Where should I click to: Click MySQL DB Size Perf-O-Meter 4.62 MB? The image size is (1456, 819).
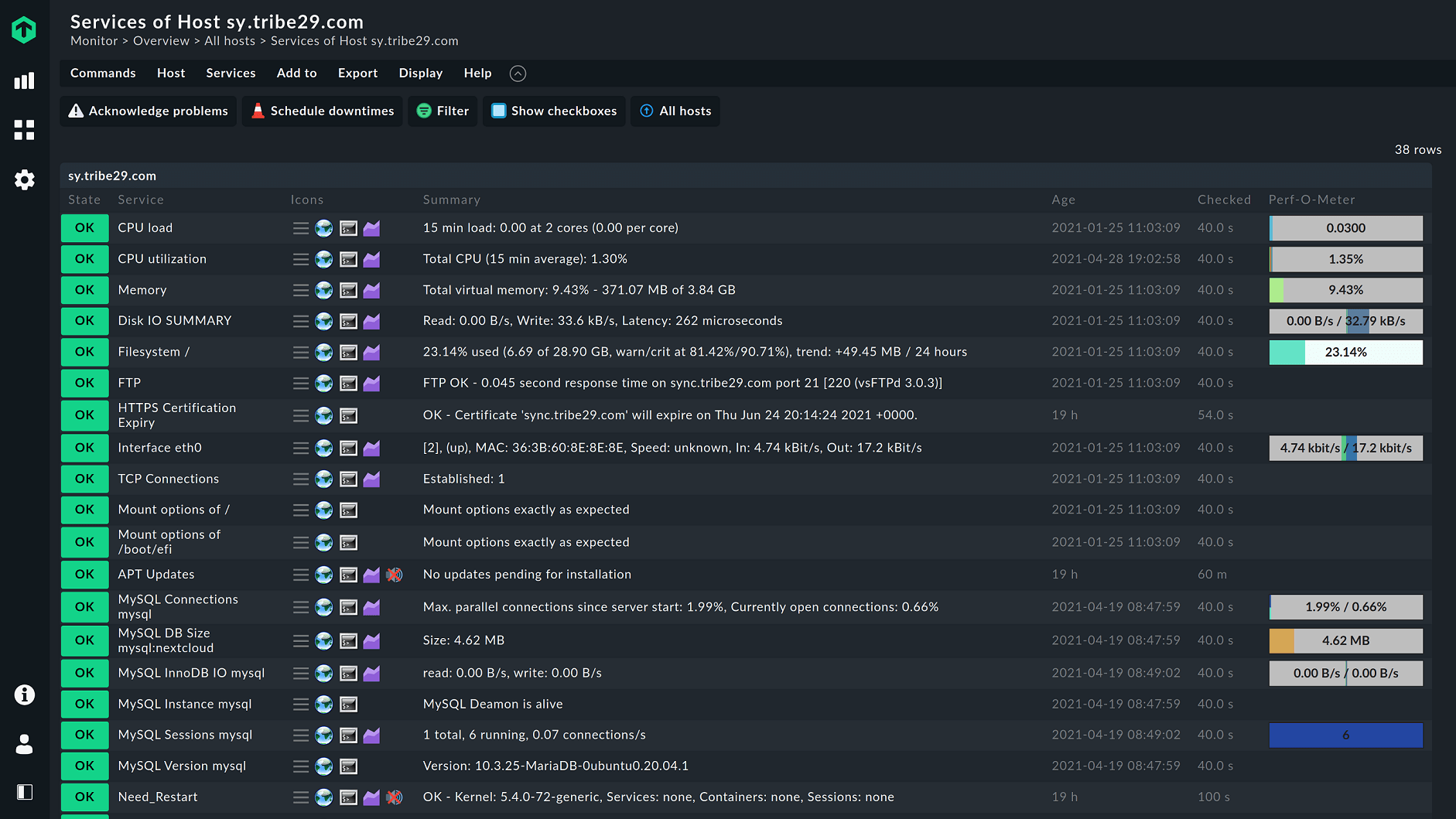click(x=1346, y=640)
